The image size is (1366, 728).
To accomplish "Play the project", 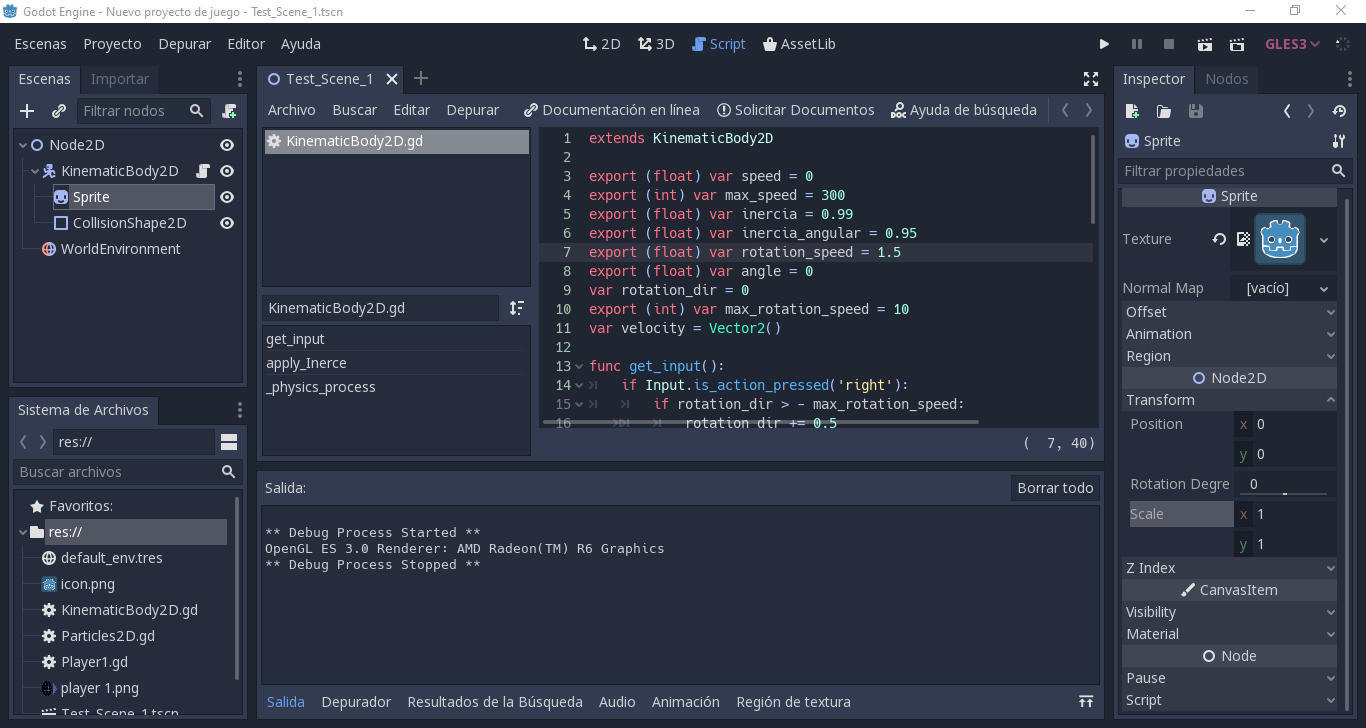I will click(x=1104, y=44).
